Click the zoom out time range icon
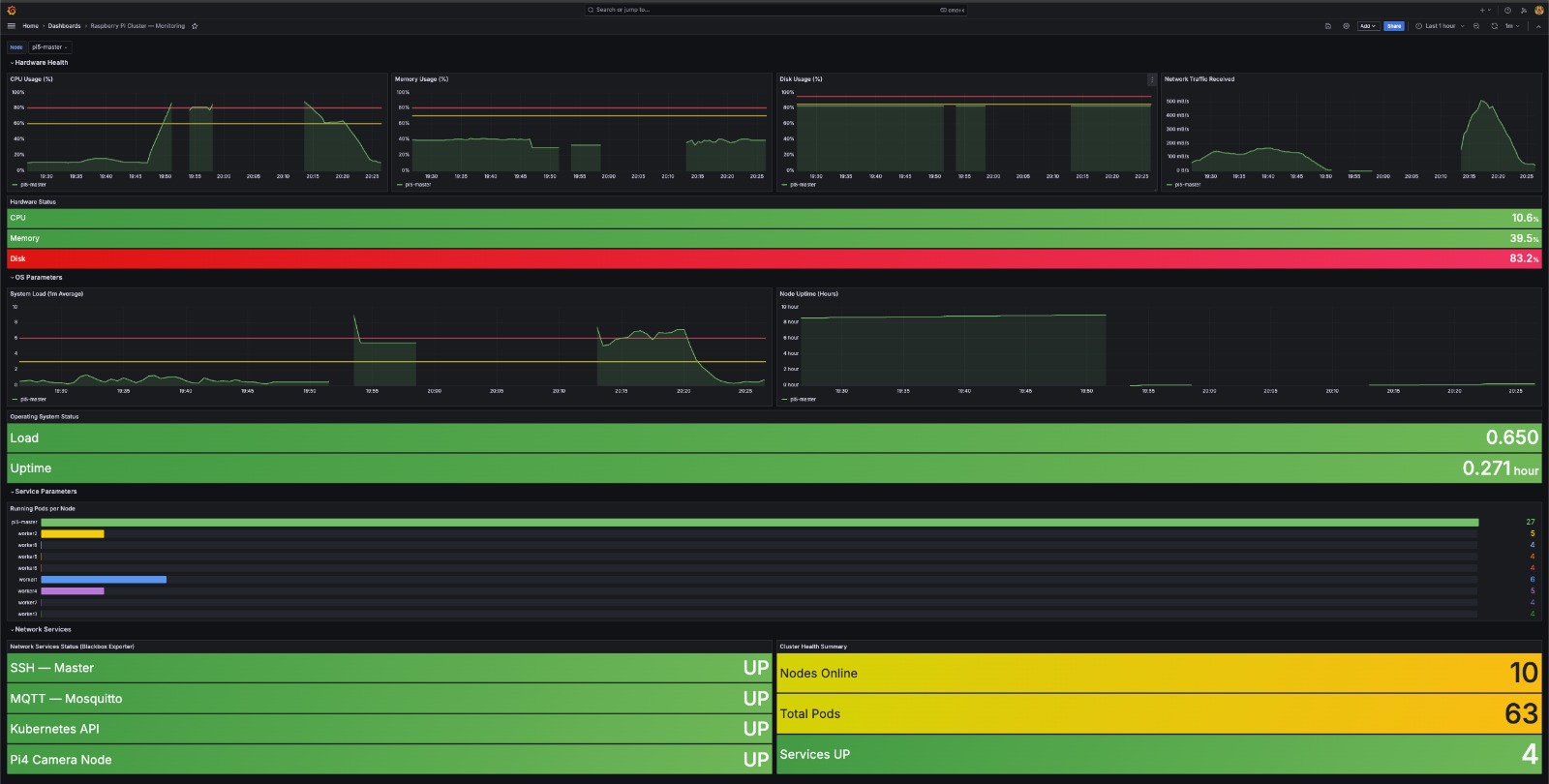This screenshot has height=784, width=1549. coord(1476,26)
